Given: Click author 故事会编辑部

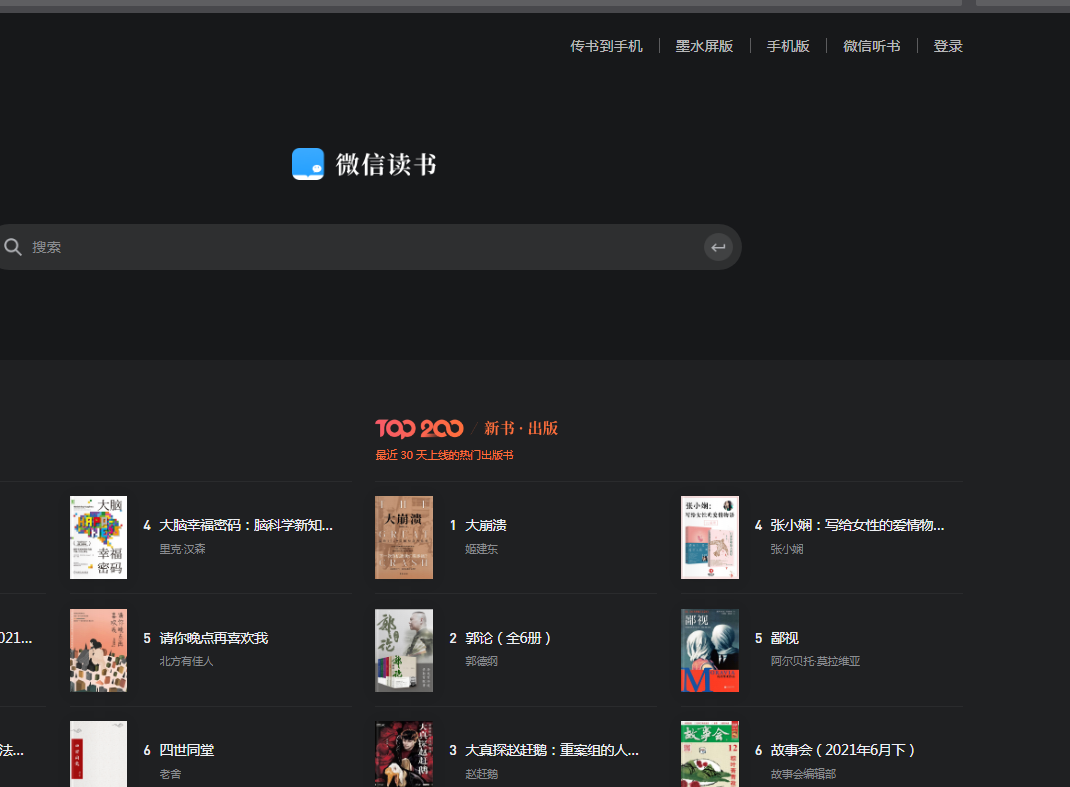Looking at the screenshot, I should point(803,773).
